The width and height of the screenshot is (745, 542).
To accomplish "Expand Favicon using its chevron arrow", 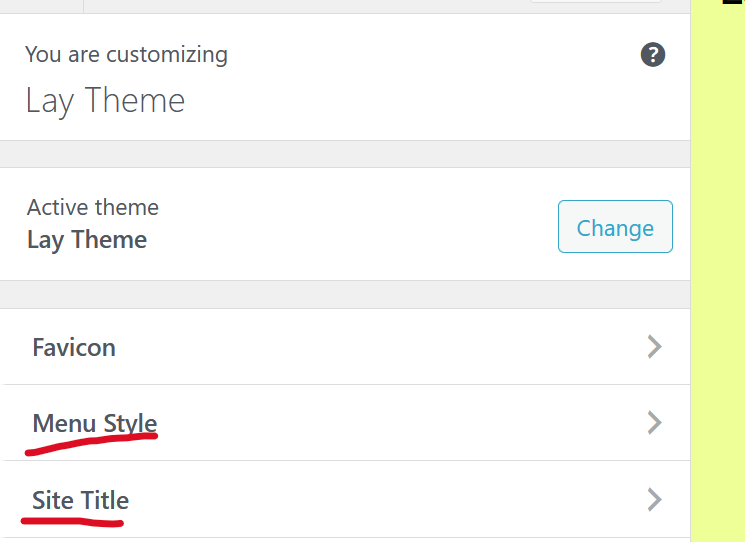I will (x=654, y=347).
